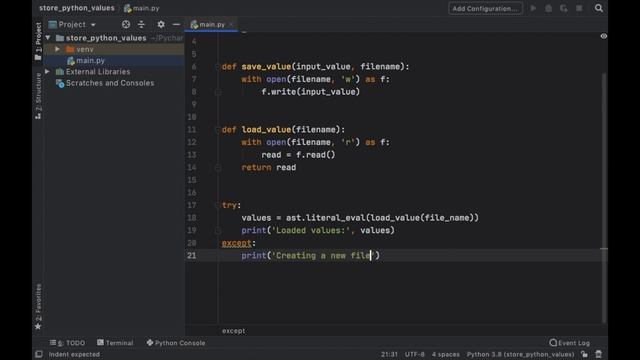Image resolution: width=640 pixels, height=360 pixels.
Task: Click the Collapse All icon in Project panel
Action: [141, 24]
